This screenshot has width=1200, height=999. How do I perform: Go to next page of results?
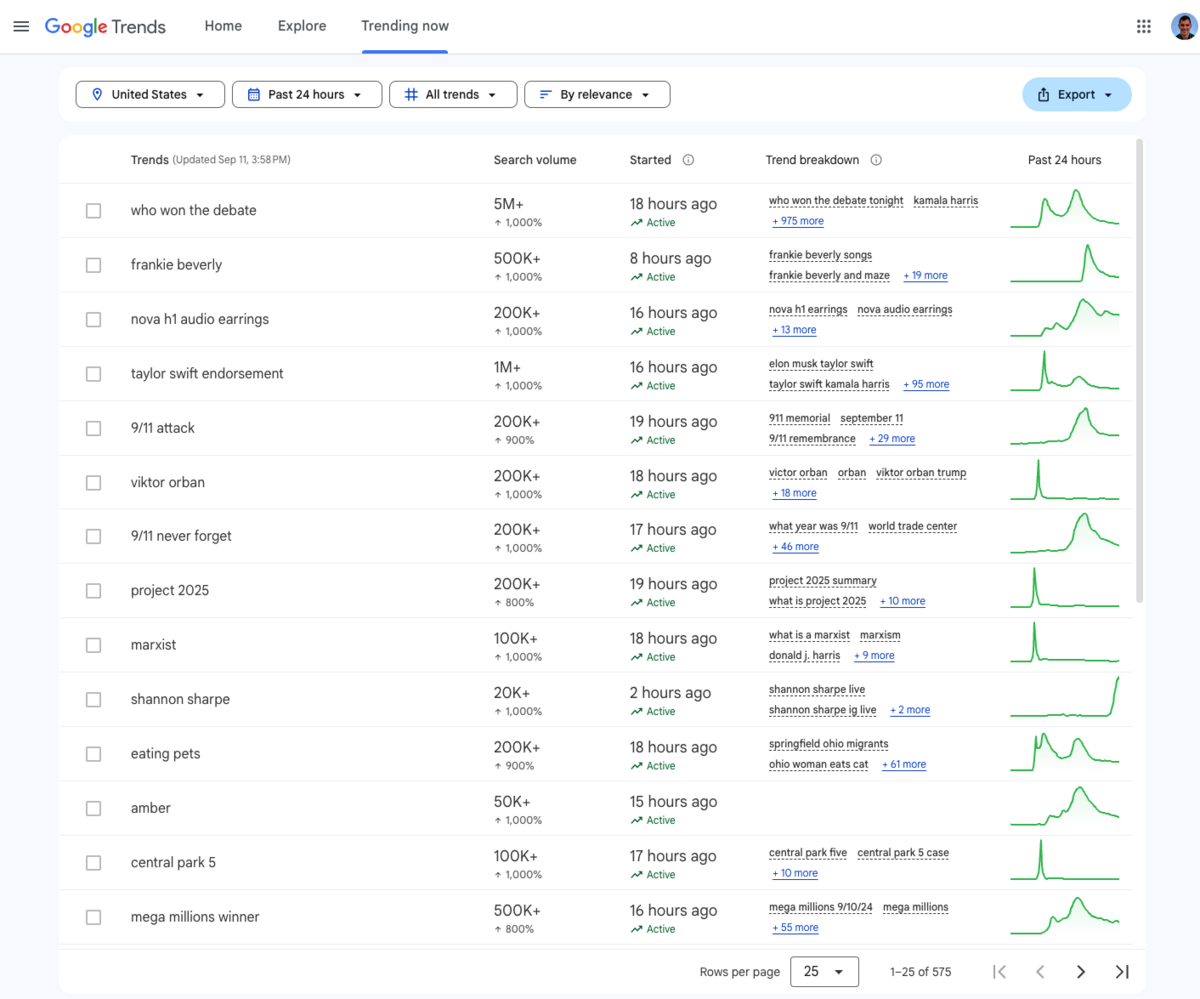[1080, 971]
